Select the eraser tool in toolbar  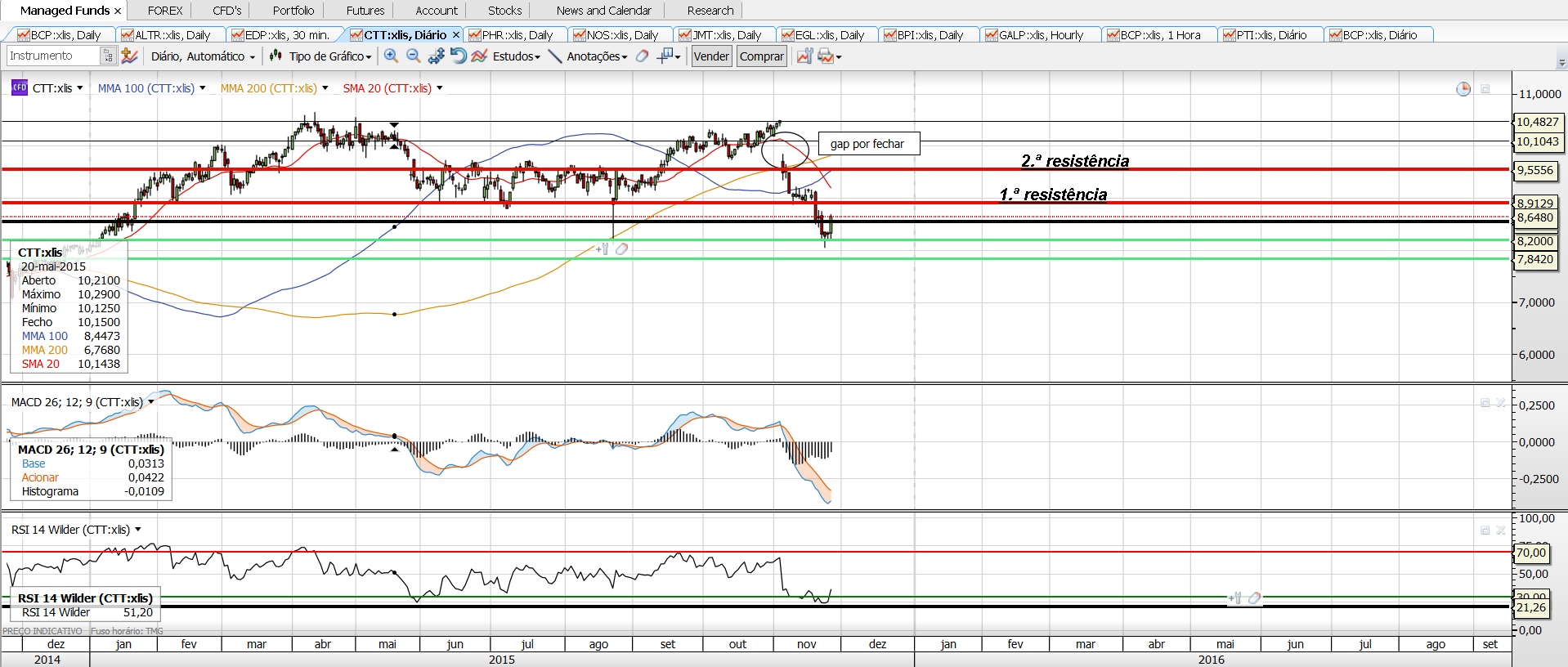pyautogui.click(x=643, y=56)
